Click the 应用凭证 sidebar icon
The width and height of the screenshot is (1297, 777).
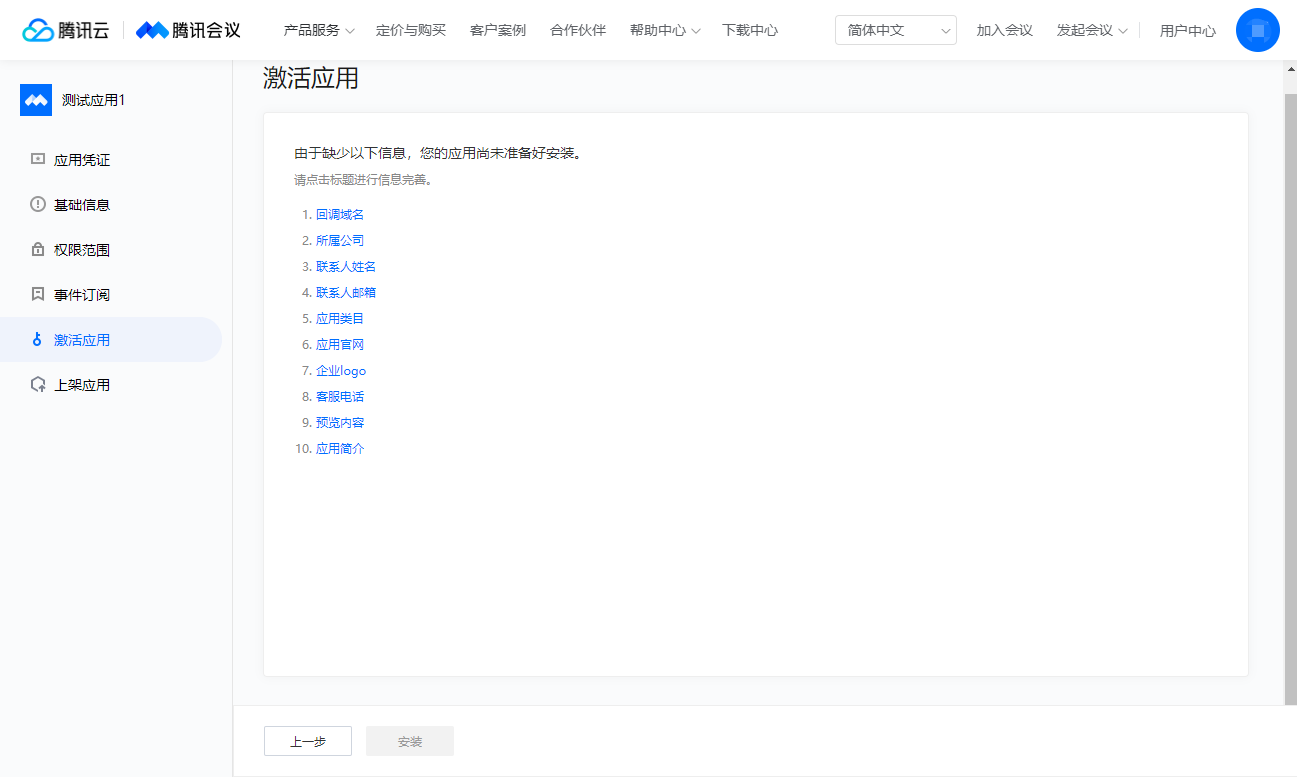point(38,159)
